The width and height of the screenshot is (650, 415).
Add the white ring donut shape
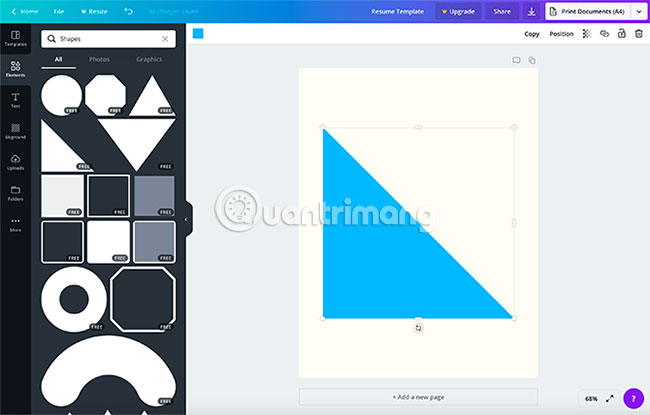[74, 299]
